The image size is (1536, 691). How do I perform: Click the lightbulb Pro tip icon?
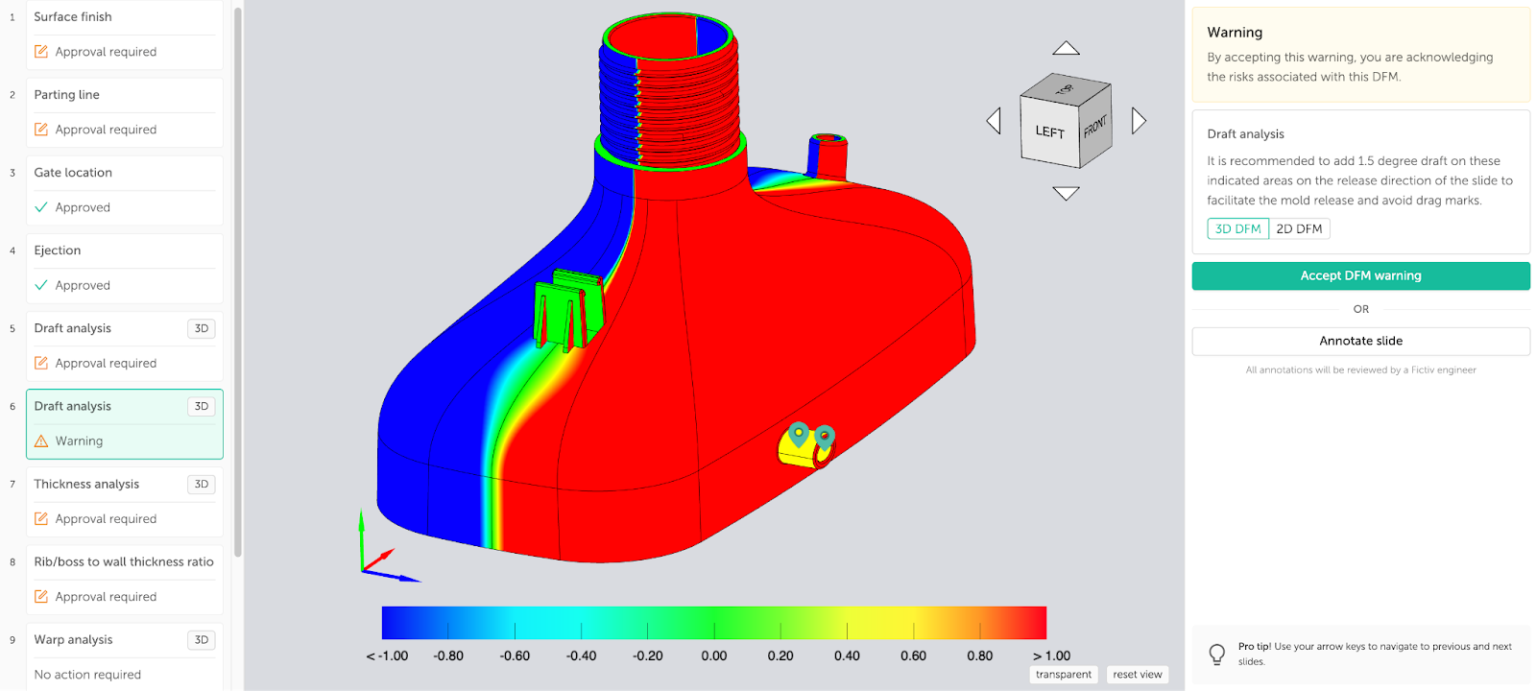coord(1217,654)
